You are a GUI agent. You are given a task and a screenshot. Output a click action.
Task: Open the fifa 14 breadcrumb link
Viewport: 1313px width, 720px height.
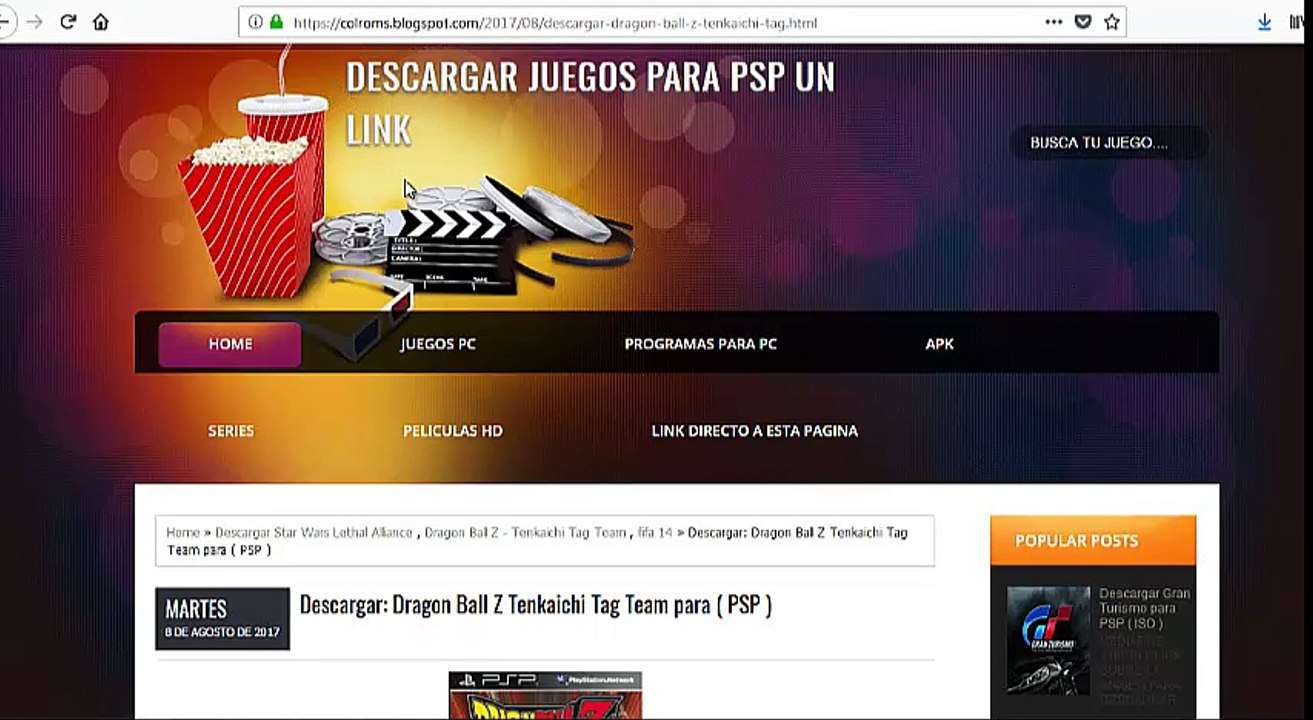[x=655, y=533]
